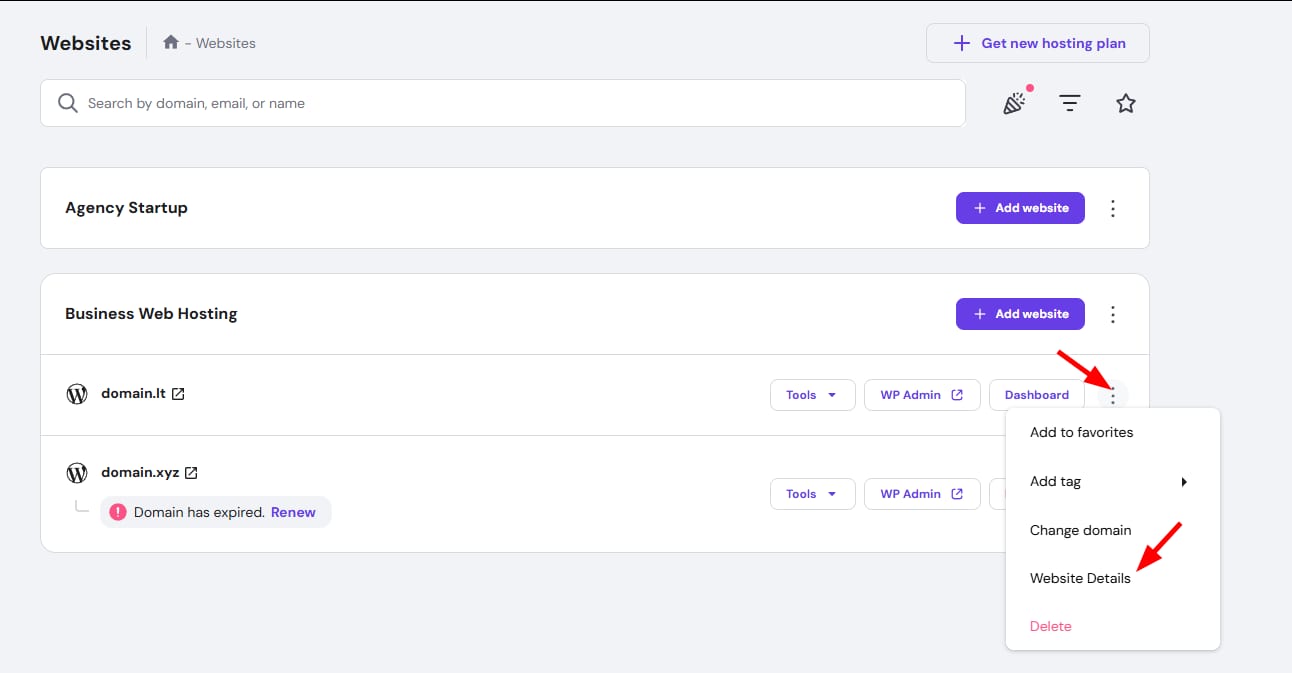
Task: Open Agency Startup three-dot options menu
Action: click(1113, 208)
